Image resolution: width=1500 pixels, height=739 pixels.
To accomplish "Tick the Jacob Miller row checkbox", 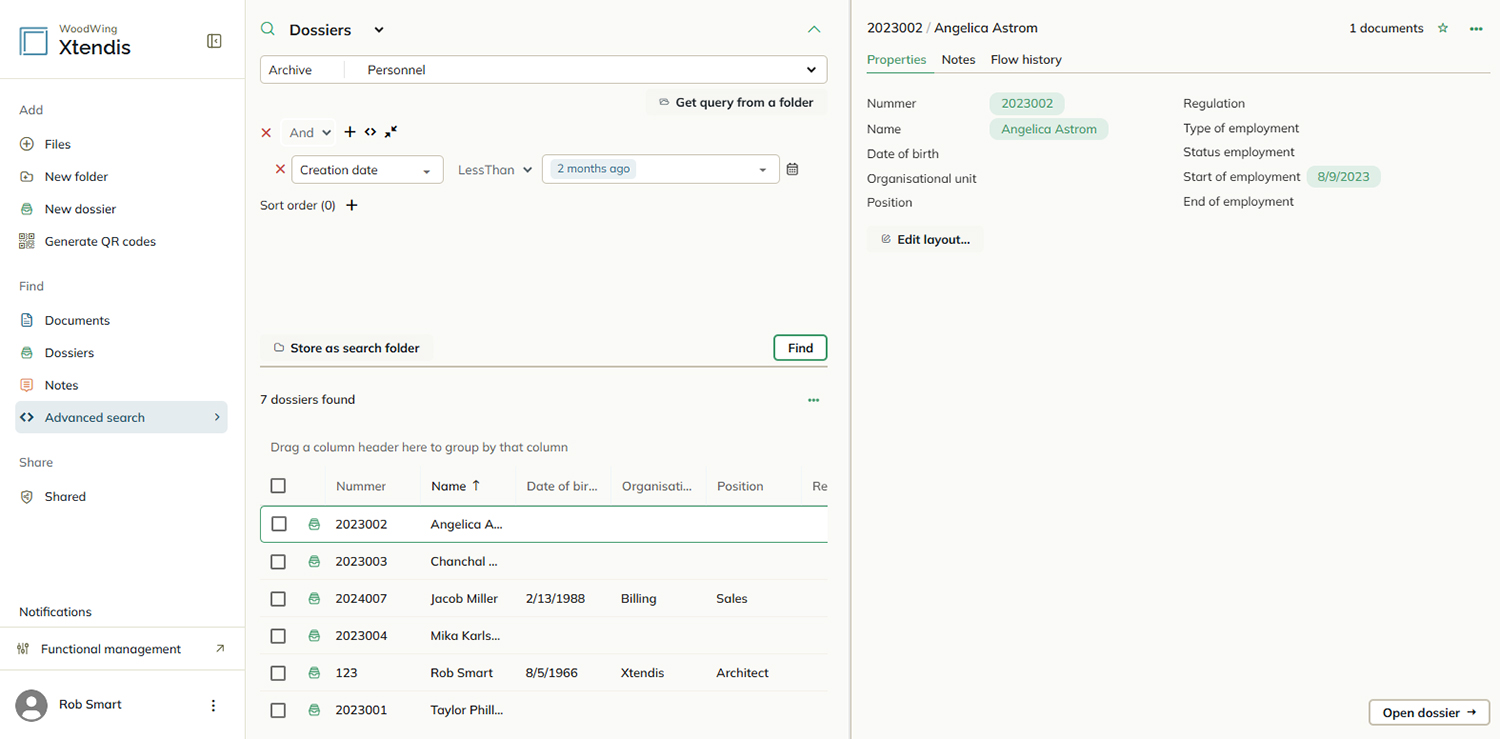I will pyautogui.click(x=278, y=599).
